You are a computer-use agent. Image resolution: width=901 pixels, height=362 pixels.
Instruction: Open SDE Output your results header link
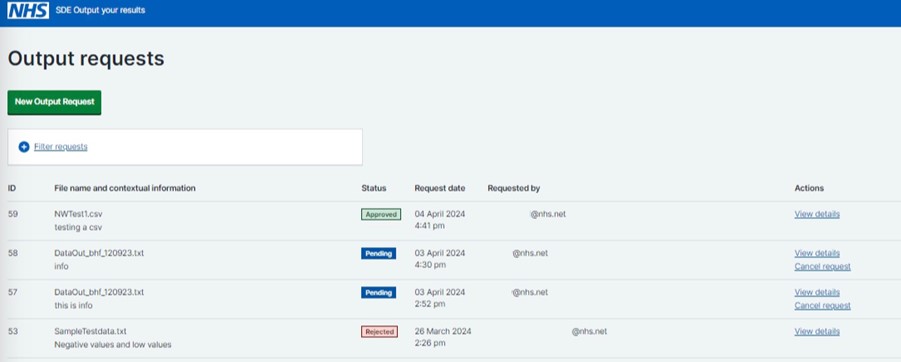click(x=101, y=10)
